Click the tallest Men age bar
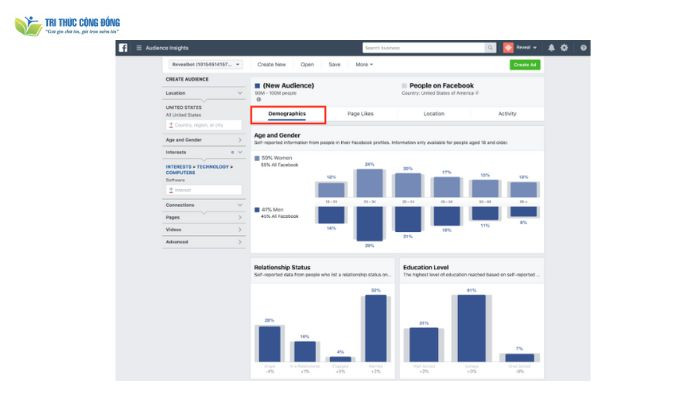 tap(369, 224)
